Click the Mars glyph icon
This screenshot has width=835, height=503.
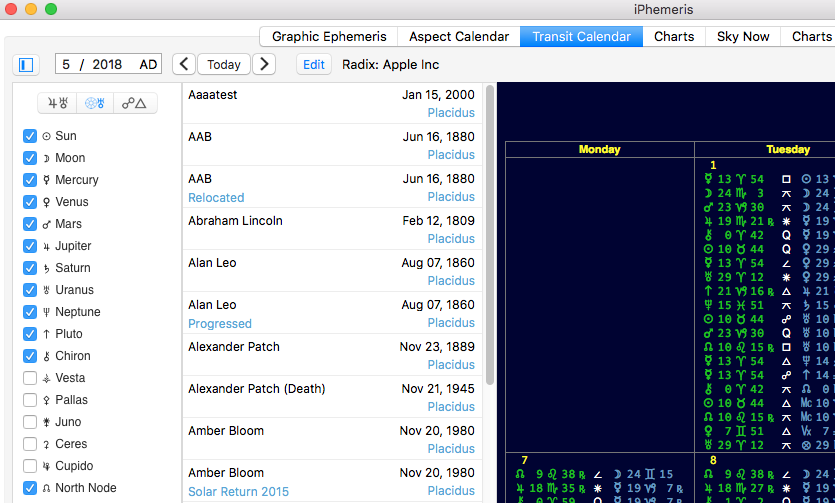pos(46,224)
